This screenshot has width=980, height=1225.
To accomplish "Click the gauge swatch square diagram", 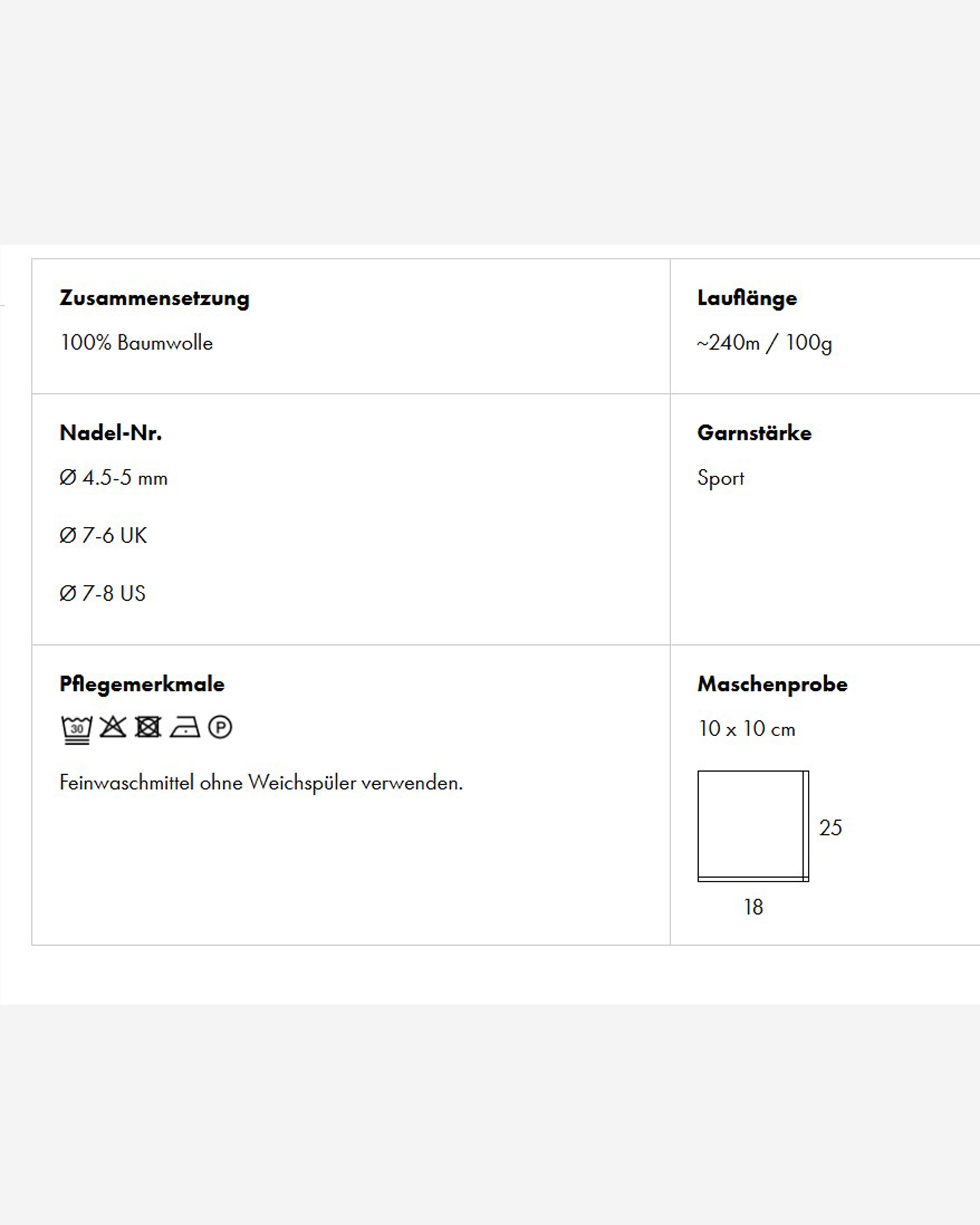I will point(753,826).
